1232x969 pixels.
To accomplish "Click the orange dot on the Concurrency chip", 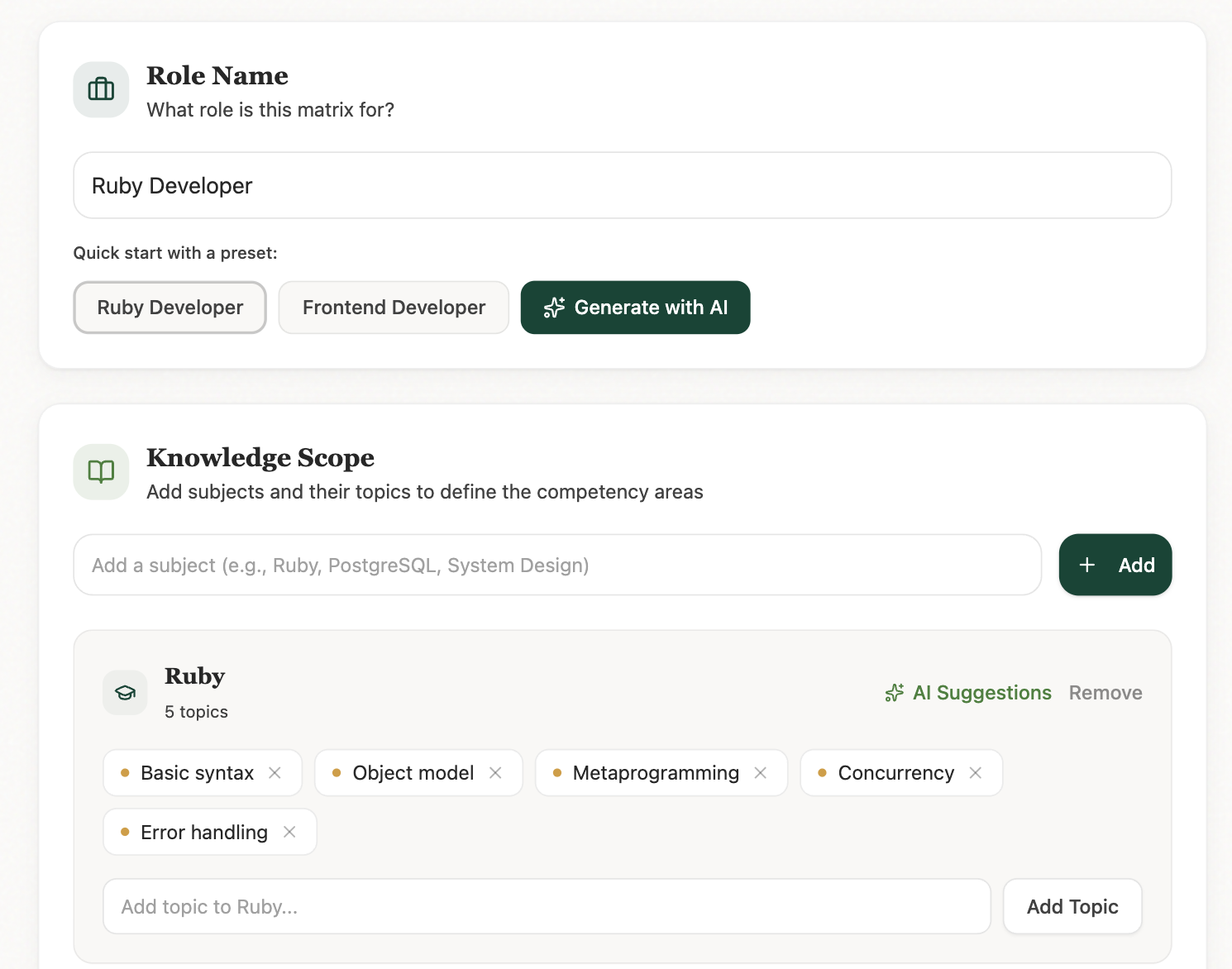I will 821,772.
